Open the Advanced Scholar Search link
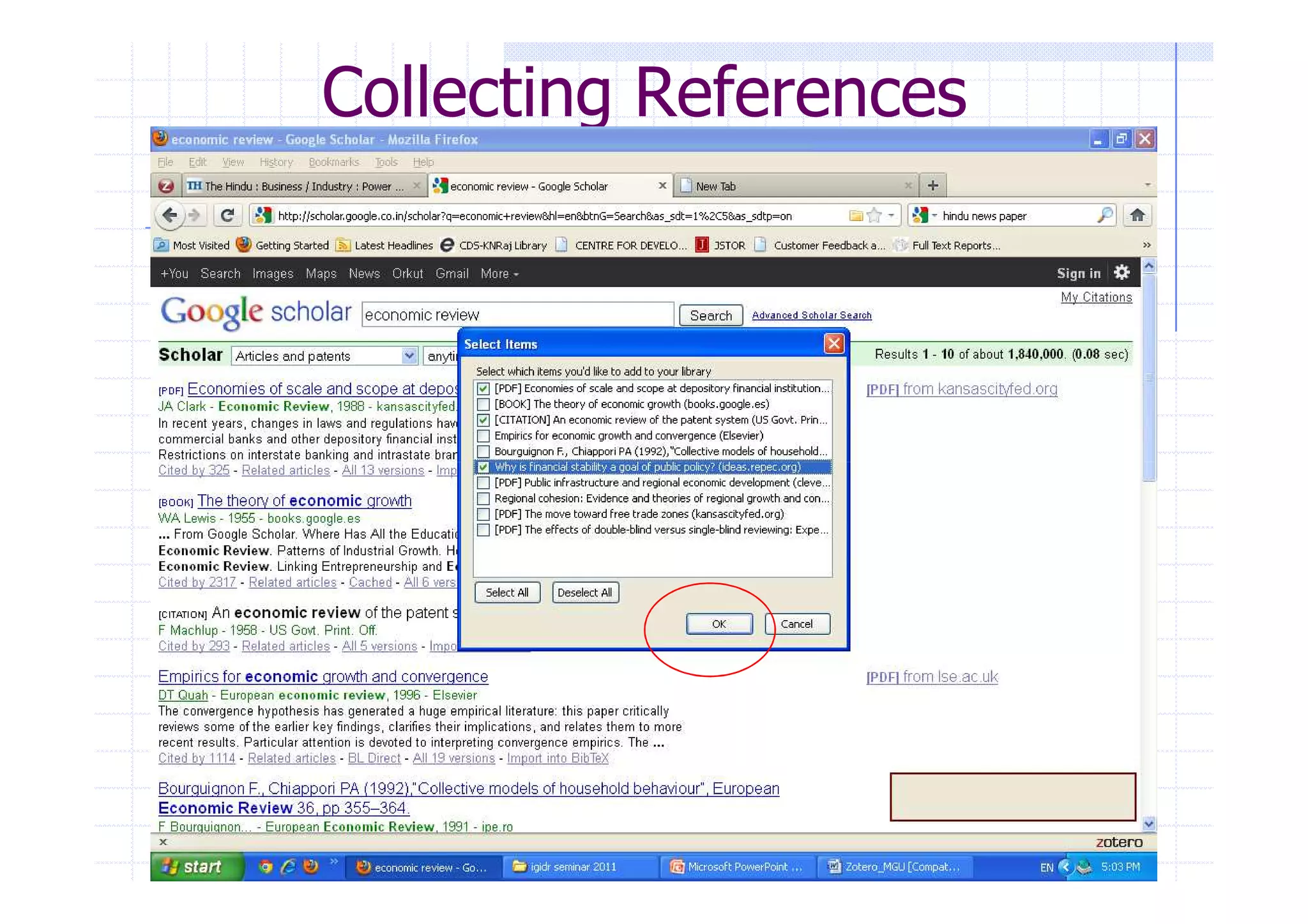The height and width of the screenshot is (924, 1308). click(x=811, y=315)
